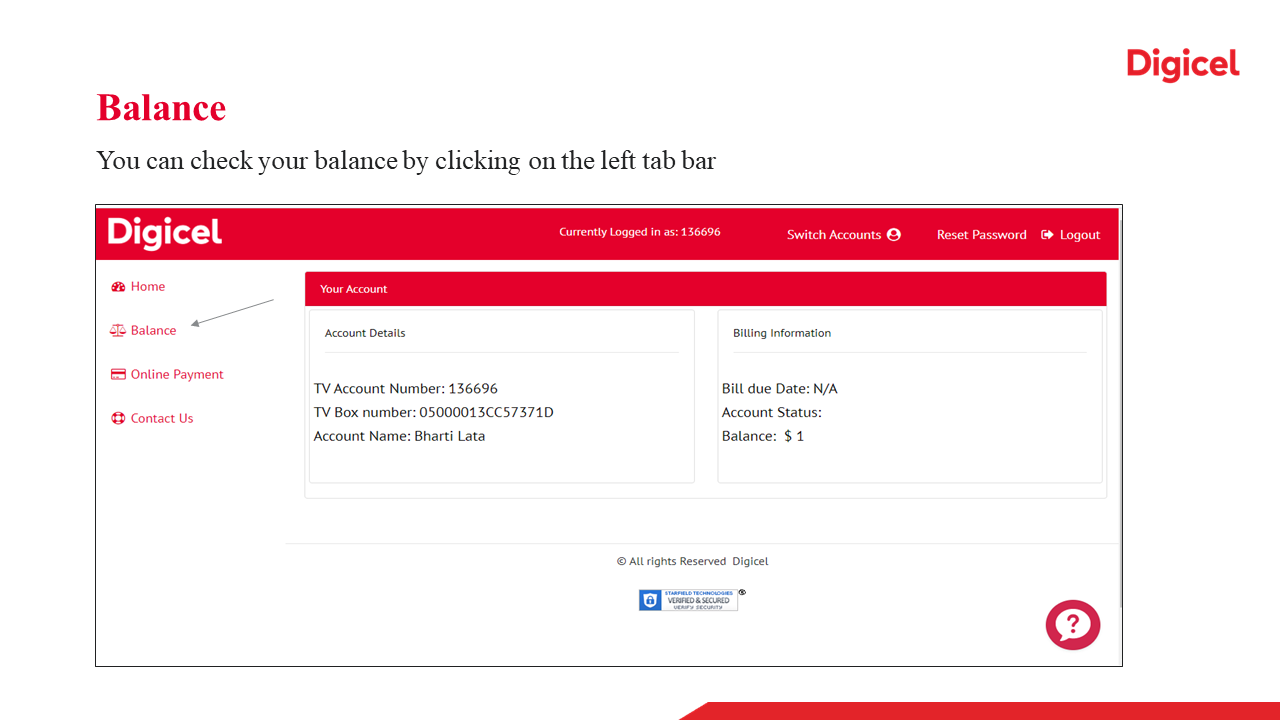The image size is (1280, 720).
Task: Click the 'Balance: $ 1' line
Action: [x=763, y=437]
